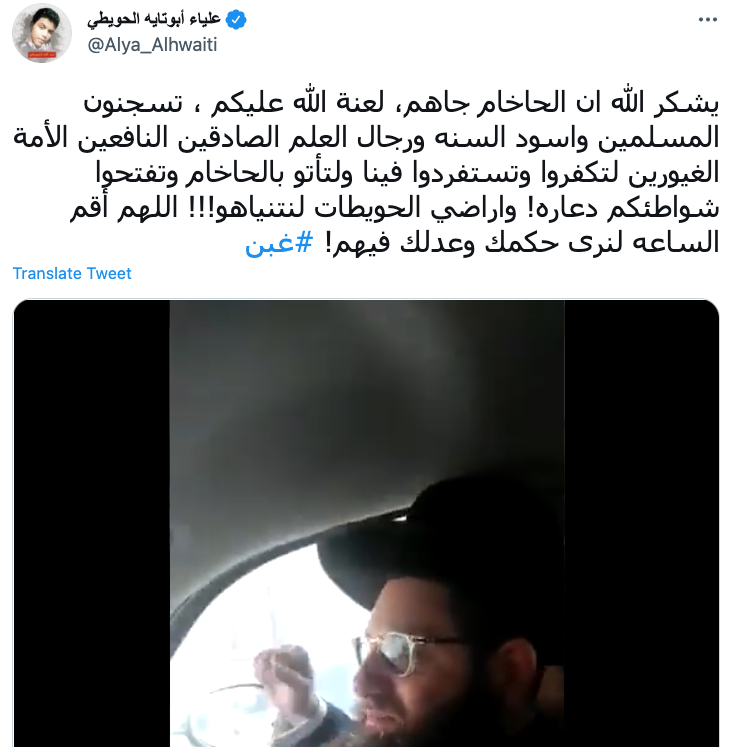Click the Translate Tweet link
The height and width of the screenshot is (747, 731).
72,273
